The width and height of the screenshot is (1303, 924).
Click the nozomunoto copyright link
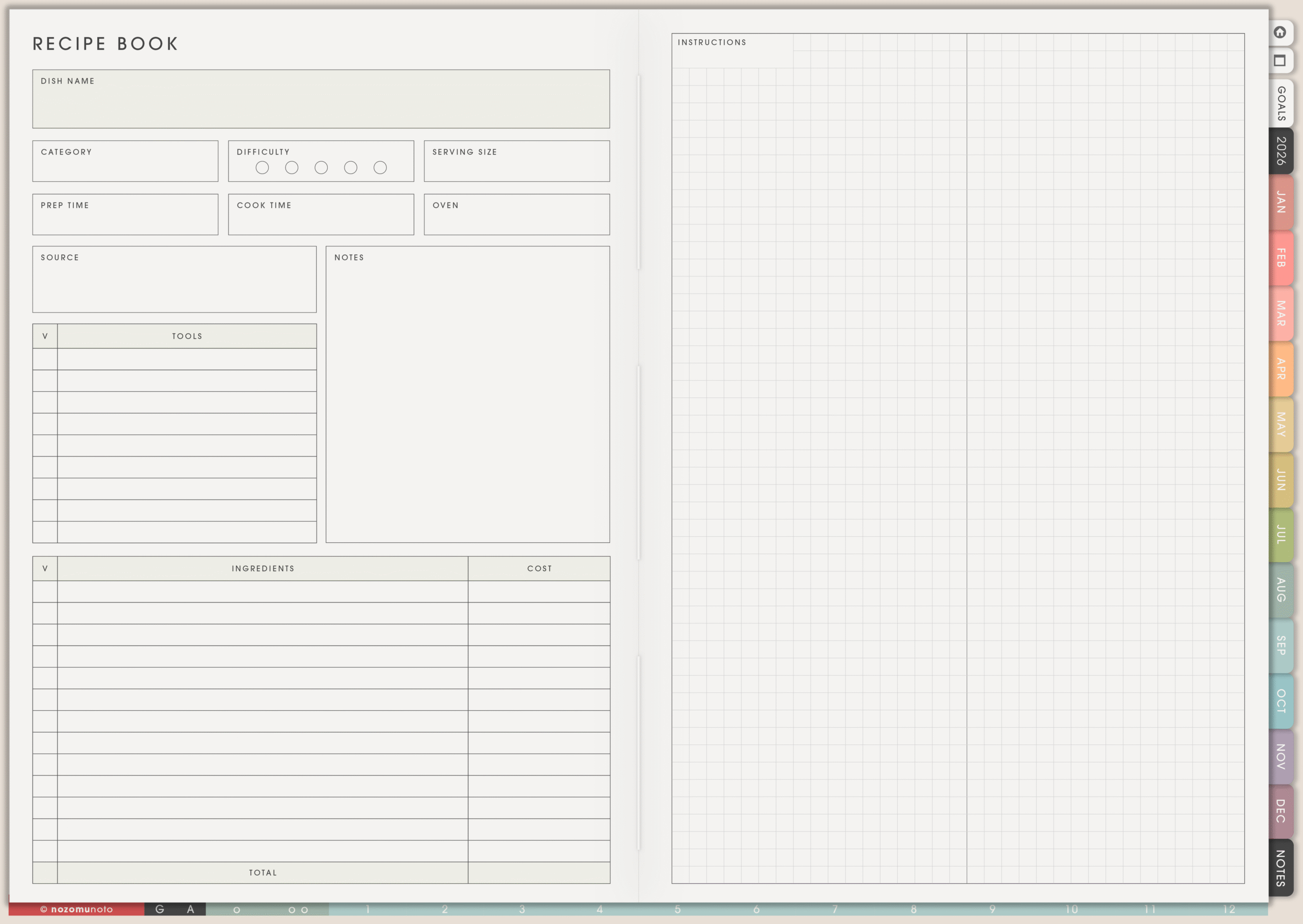click(x=77, y=909)
